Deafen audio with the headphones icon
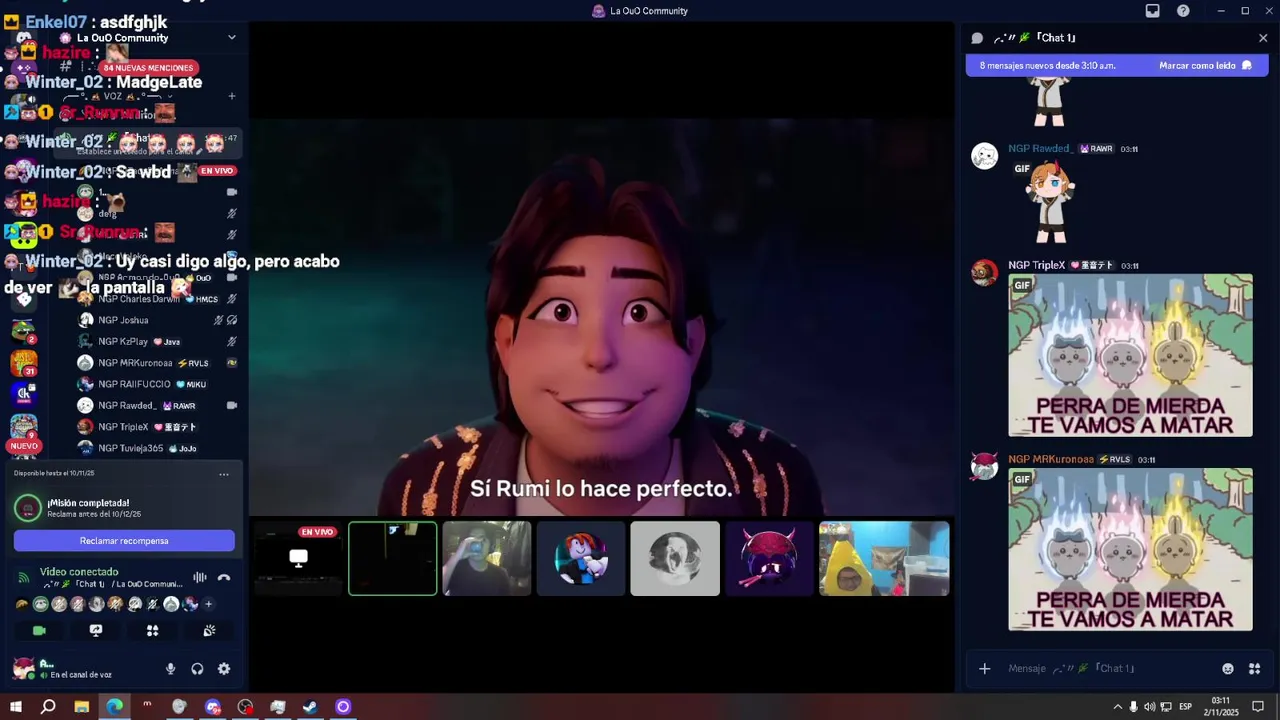Image resolution: width=1280 pixels, height=720 pixels. [x=197, y=669]
